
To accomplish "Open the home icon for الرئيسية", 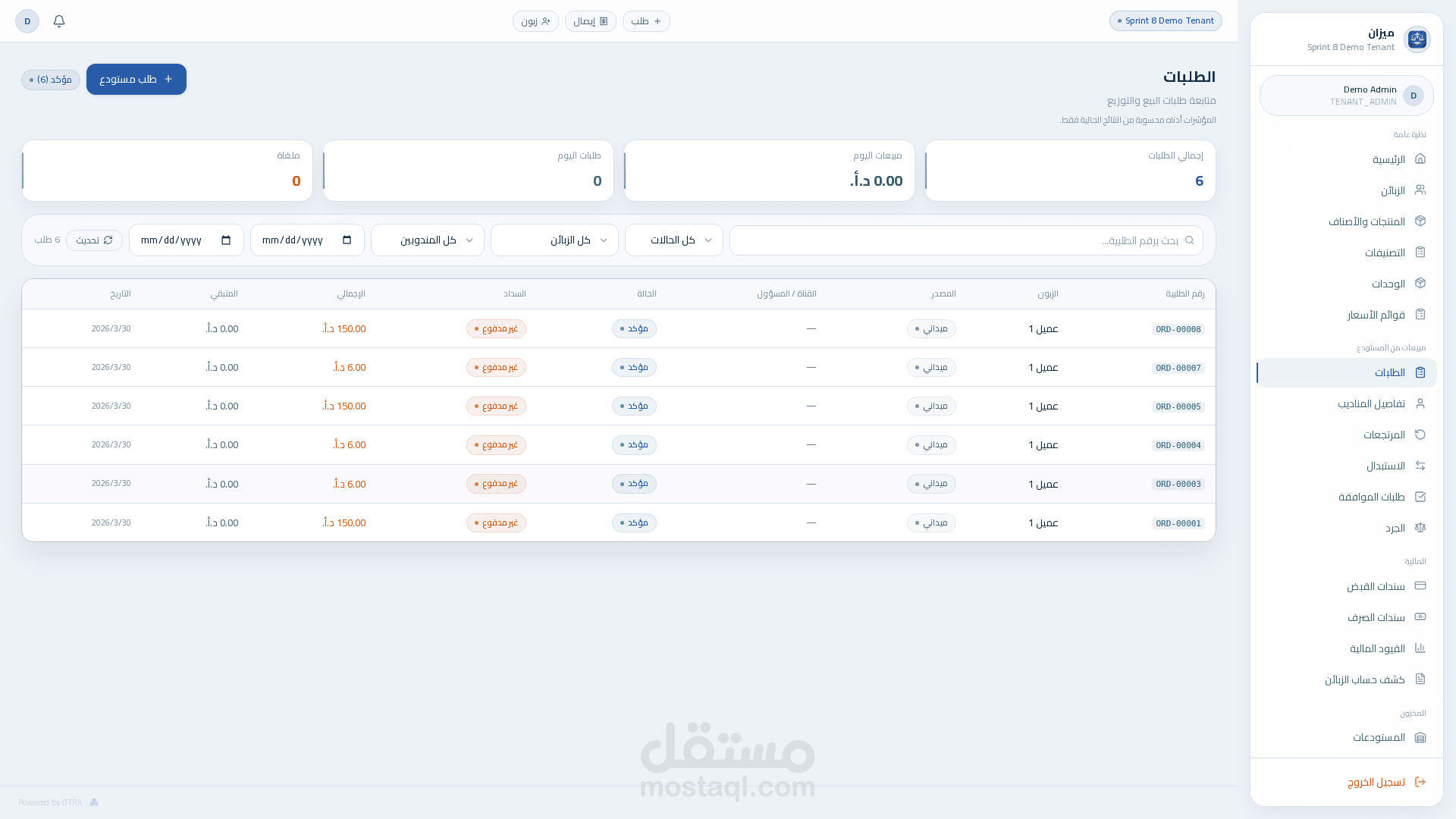I will (1420, 159).
